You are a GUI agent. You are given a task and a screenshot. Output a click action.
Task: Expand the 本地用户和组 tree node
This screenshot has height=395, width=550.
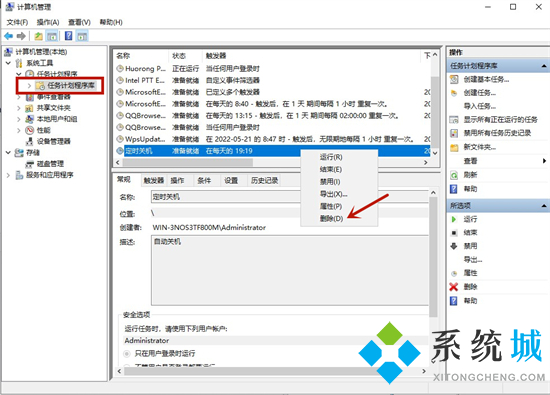[x=19, y=119]
